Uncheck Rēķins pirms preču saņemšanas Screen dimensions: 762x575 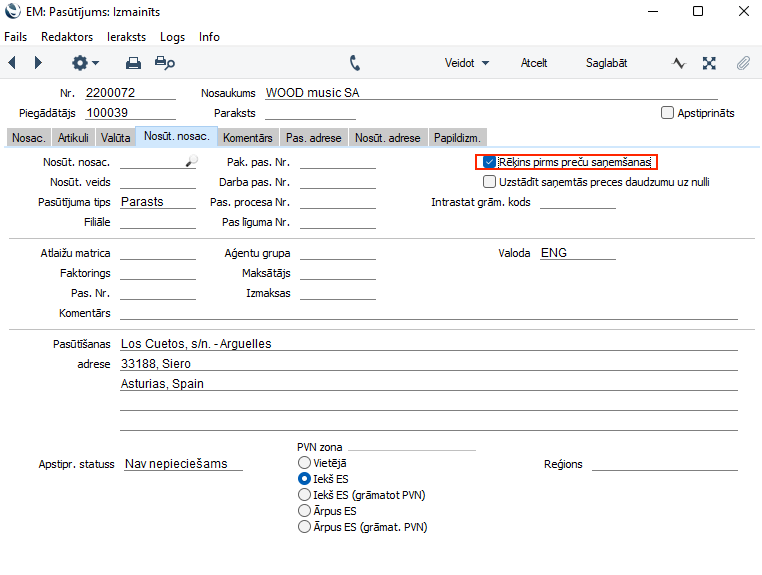click(489, 162)
